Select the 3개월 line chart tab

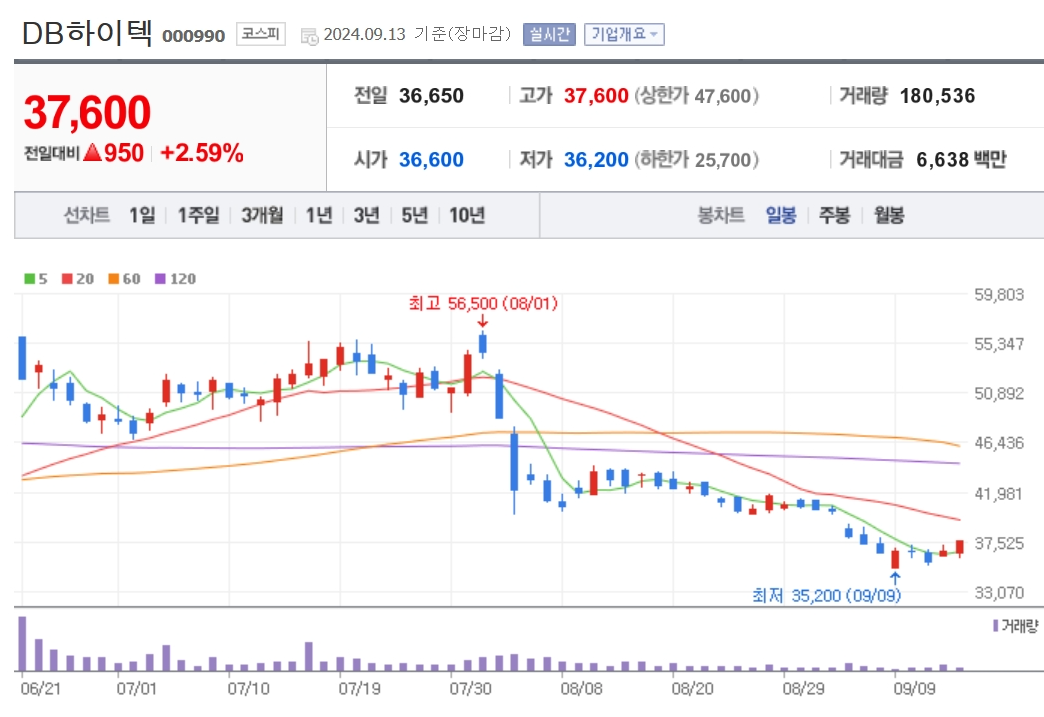262,215
